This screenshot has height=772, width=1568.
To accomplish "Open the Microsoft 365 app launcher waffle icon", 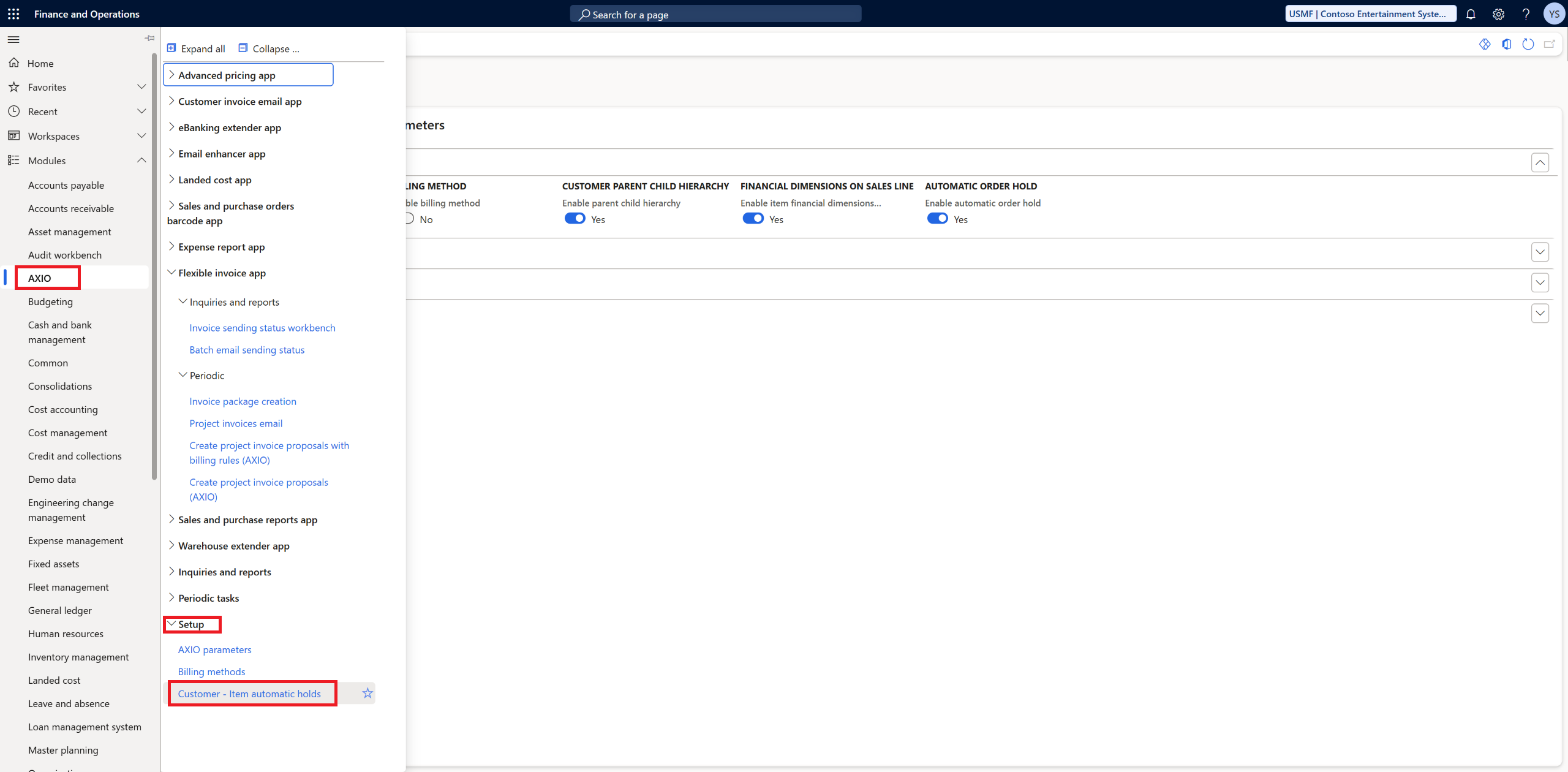I will point(13,13).
